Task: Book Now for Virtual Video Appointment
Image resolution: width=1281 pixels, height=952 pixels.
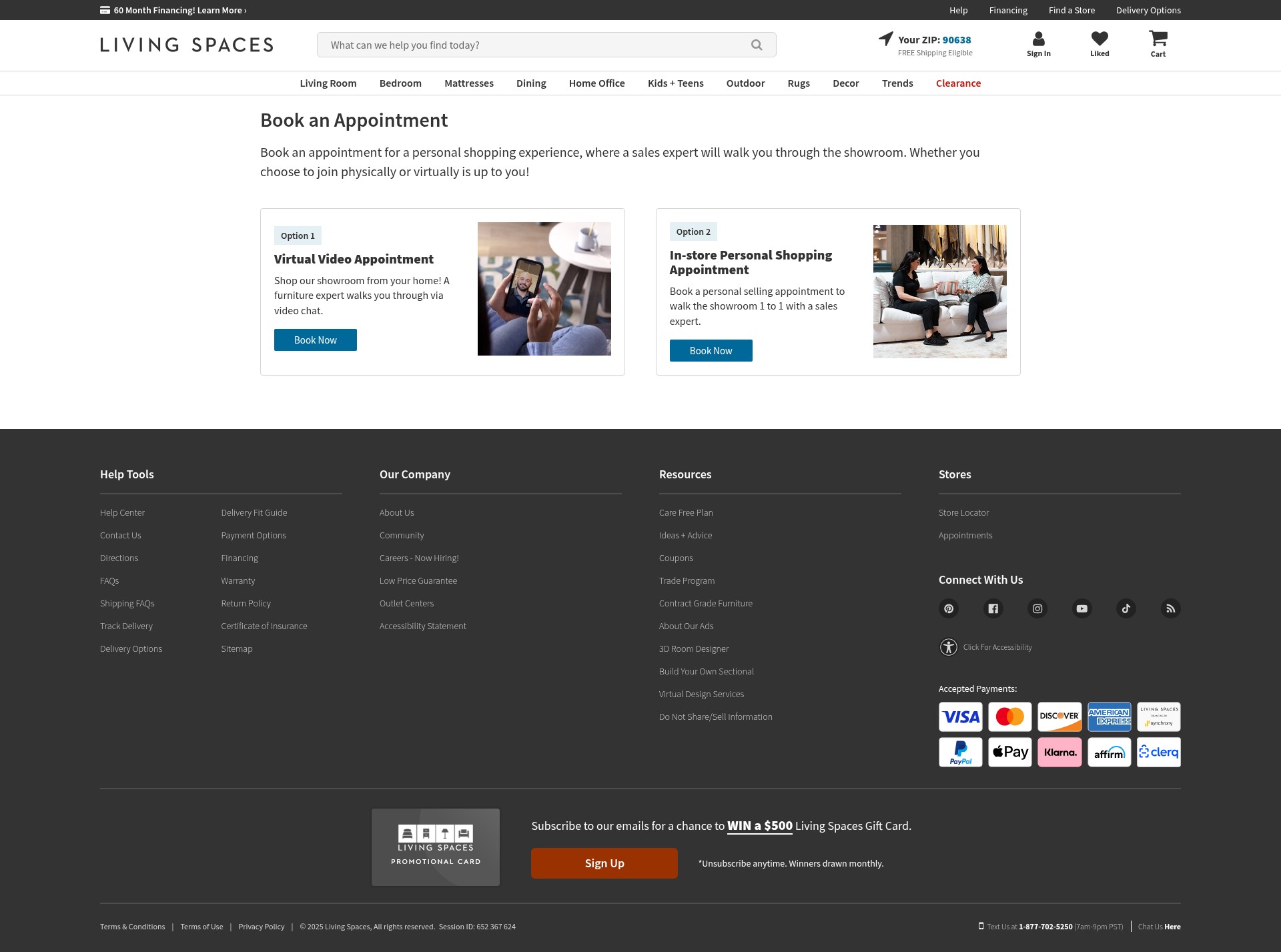Action: pos(316,340)
